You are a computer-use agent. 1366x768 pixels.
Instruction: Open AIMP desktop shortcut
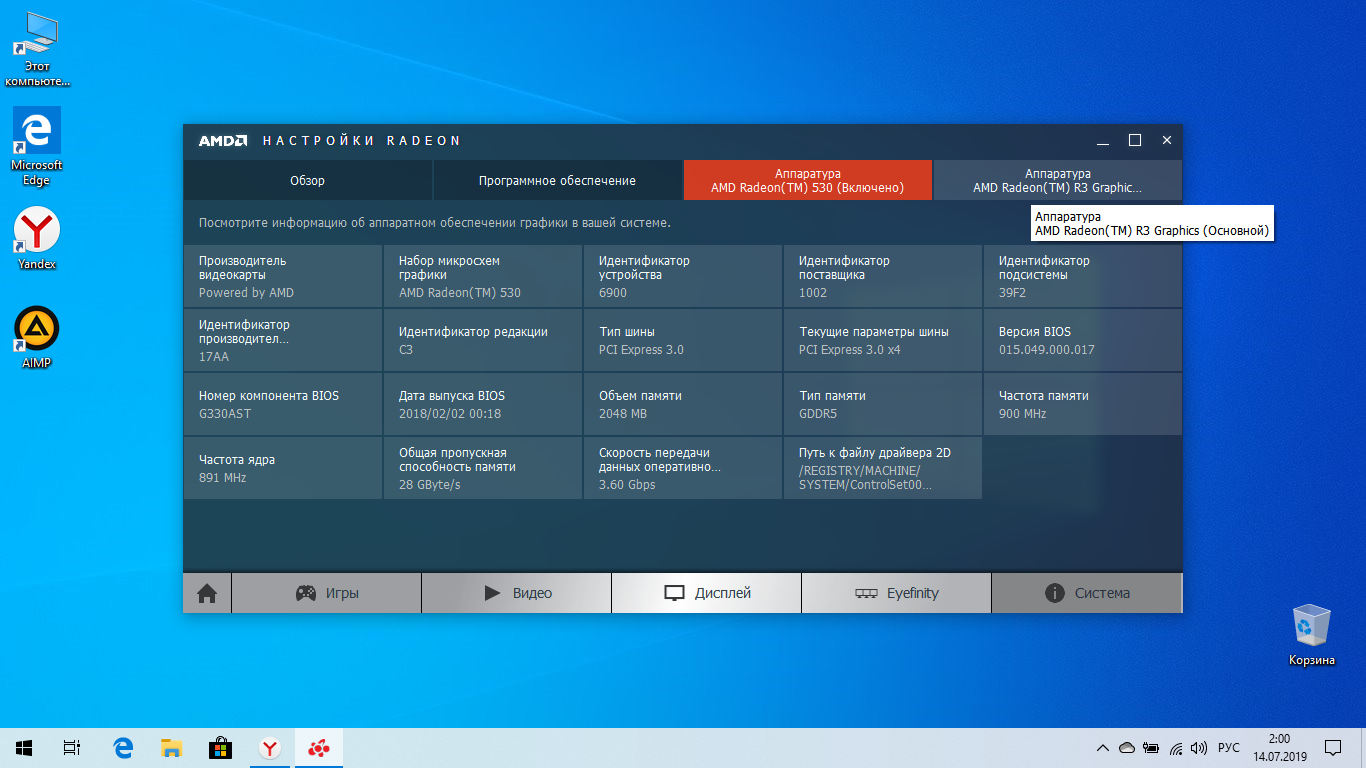pos(37,337)
